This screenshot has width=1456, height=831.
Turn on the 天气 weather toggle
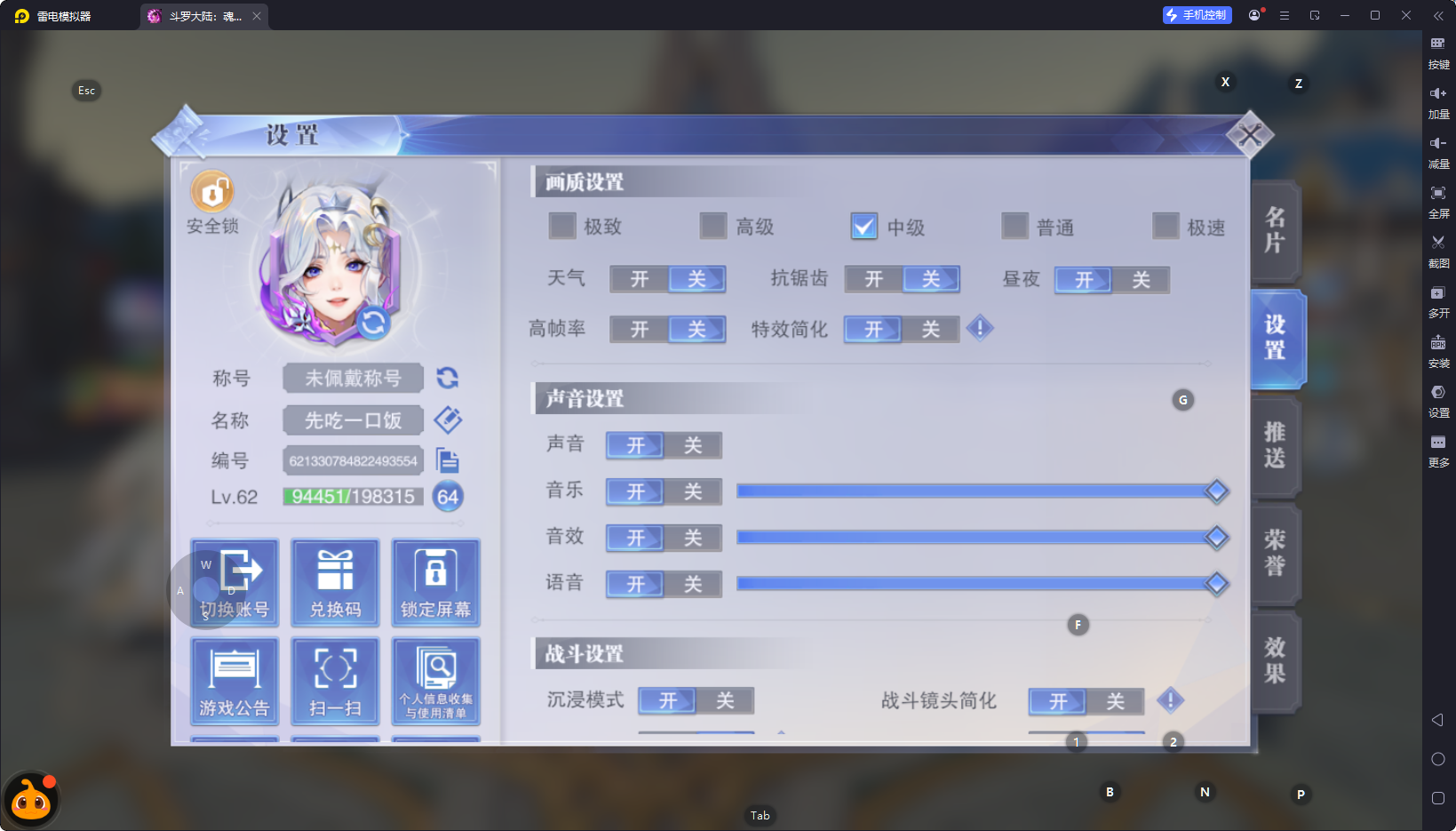click(640, 279)
